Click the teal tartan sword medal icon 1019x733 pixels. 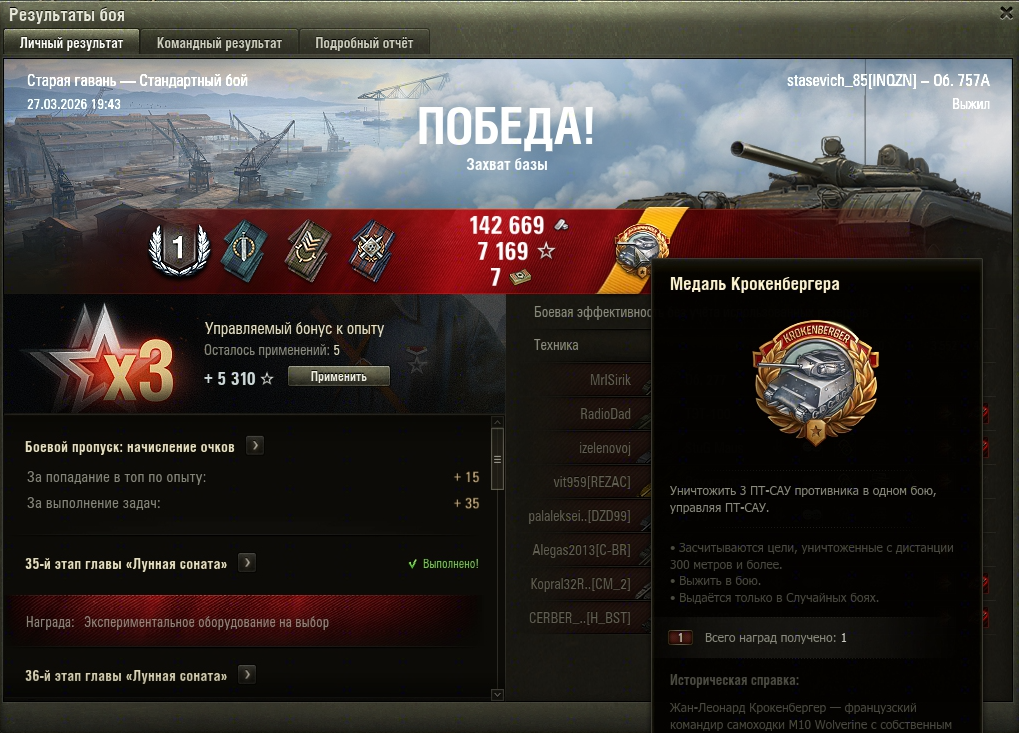click(x=244, y=251)
